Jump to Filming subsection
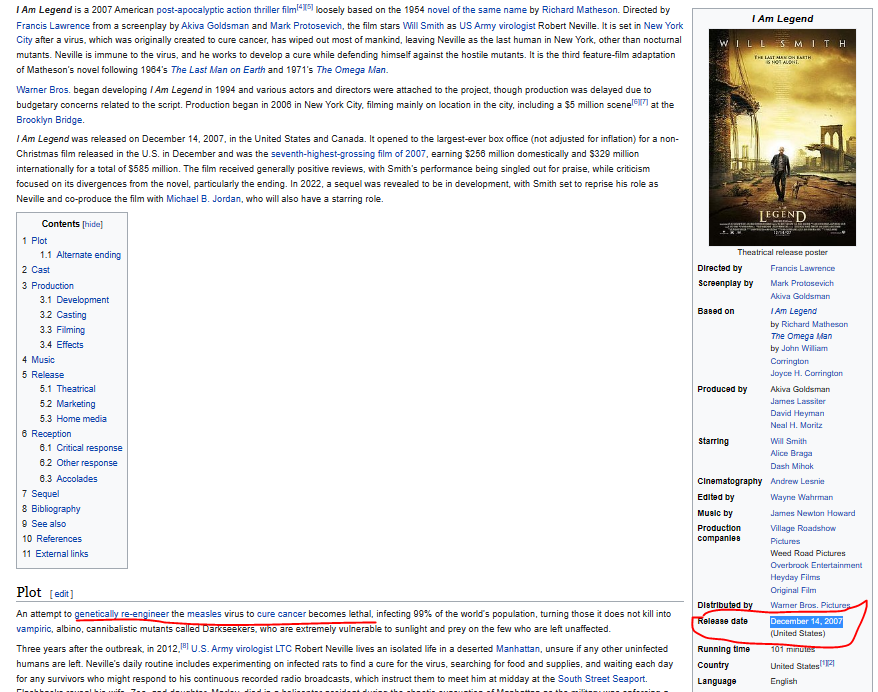878x692 pixels. tap(71, 330)
